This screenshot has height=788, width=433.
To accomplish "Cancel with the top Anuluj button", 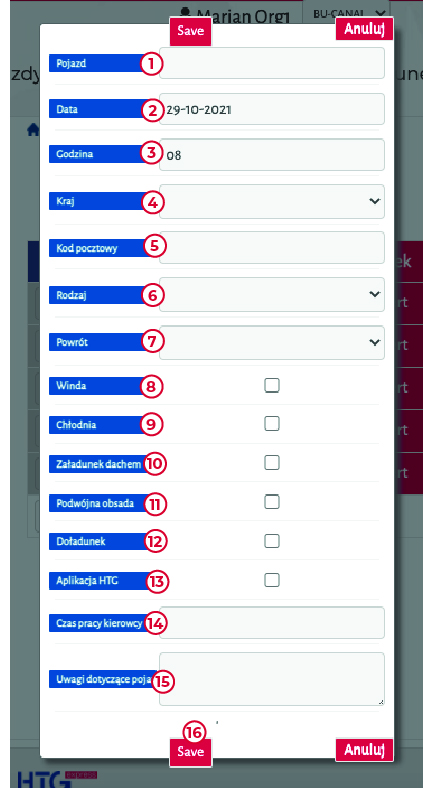I will (364, 29).
